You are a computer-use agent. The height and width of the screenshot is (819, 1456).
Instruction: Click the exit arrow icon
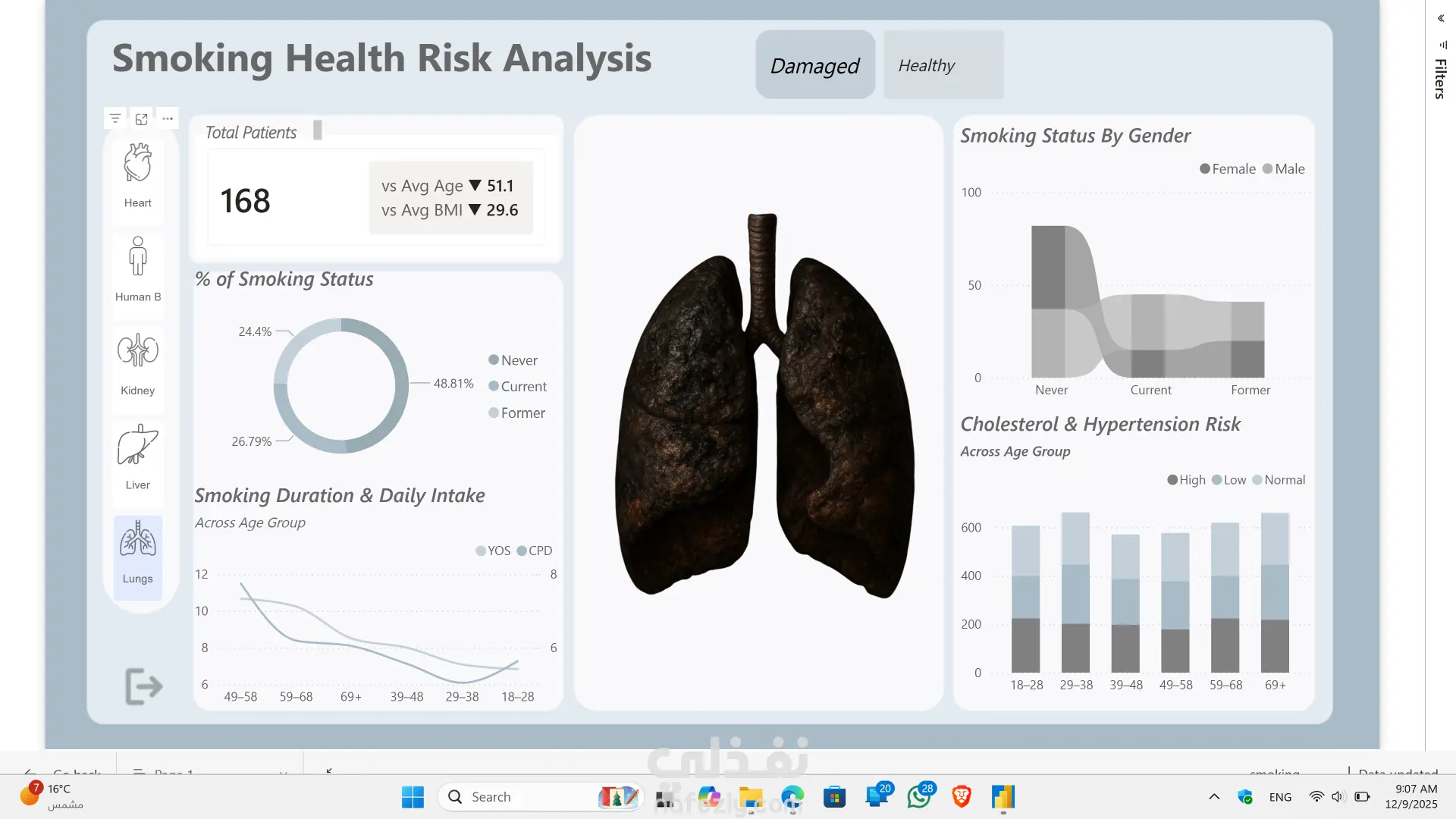click(x=143, y=686)
